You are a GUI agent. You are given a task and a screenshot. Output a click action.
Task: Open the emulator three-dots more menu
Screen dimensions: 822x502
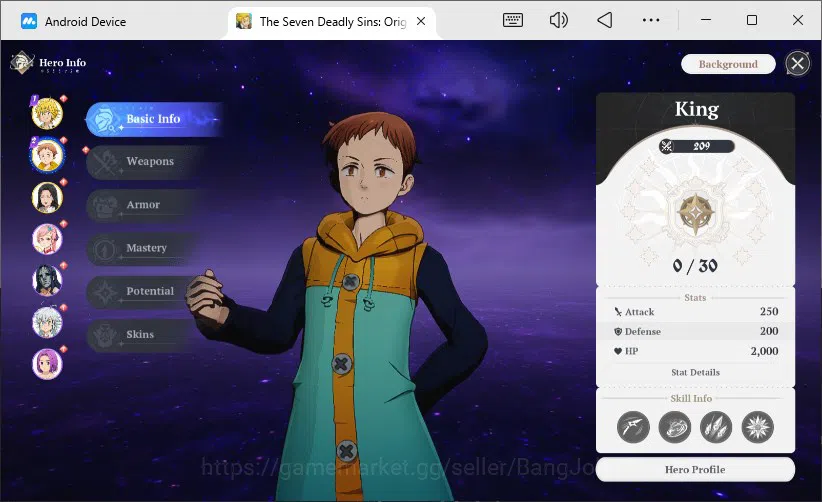click(x=651, y=20)
